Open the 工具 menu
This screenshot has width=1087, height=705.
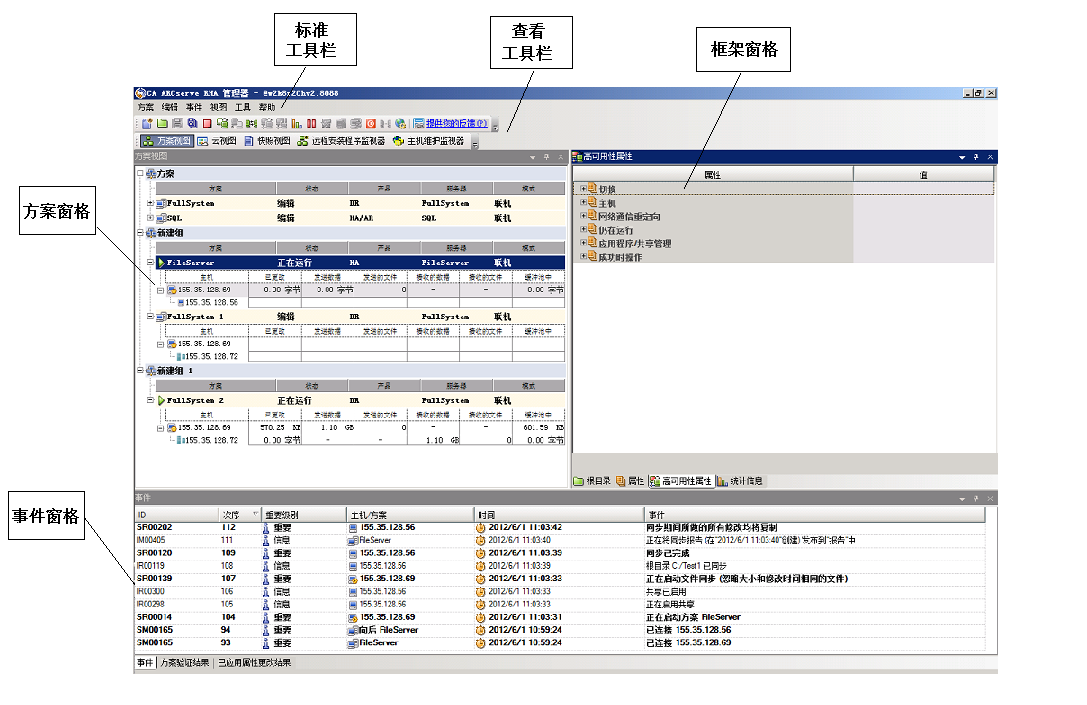coord(243,107)
